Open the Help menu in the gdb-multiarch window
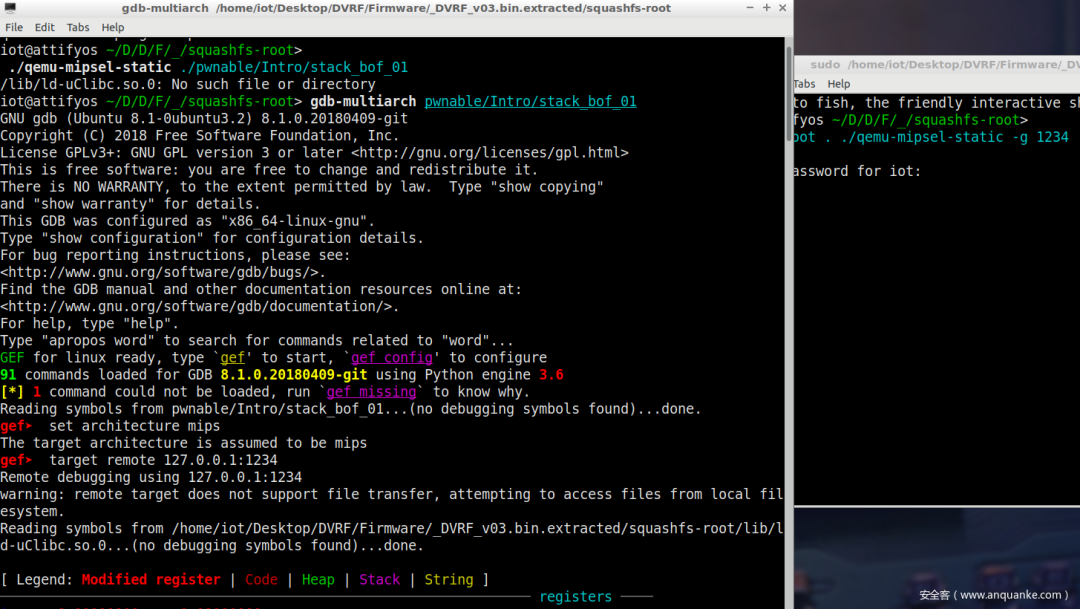 coord(113,28)
